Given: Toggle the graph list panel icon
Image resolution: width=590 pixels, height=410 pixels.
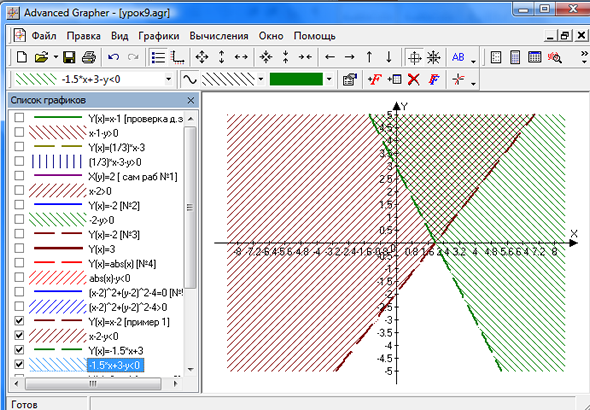Looking at the screenshot, I should point(158,57).
